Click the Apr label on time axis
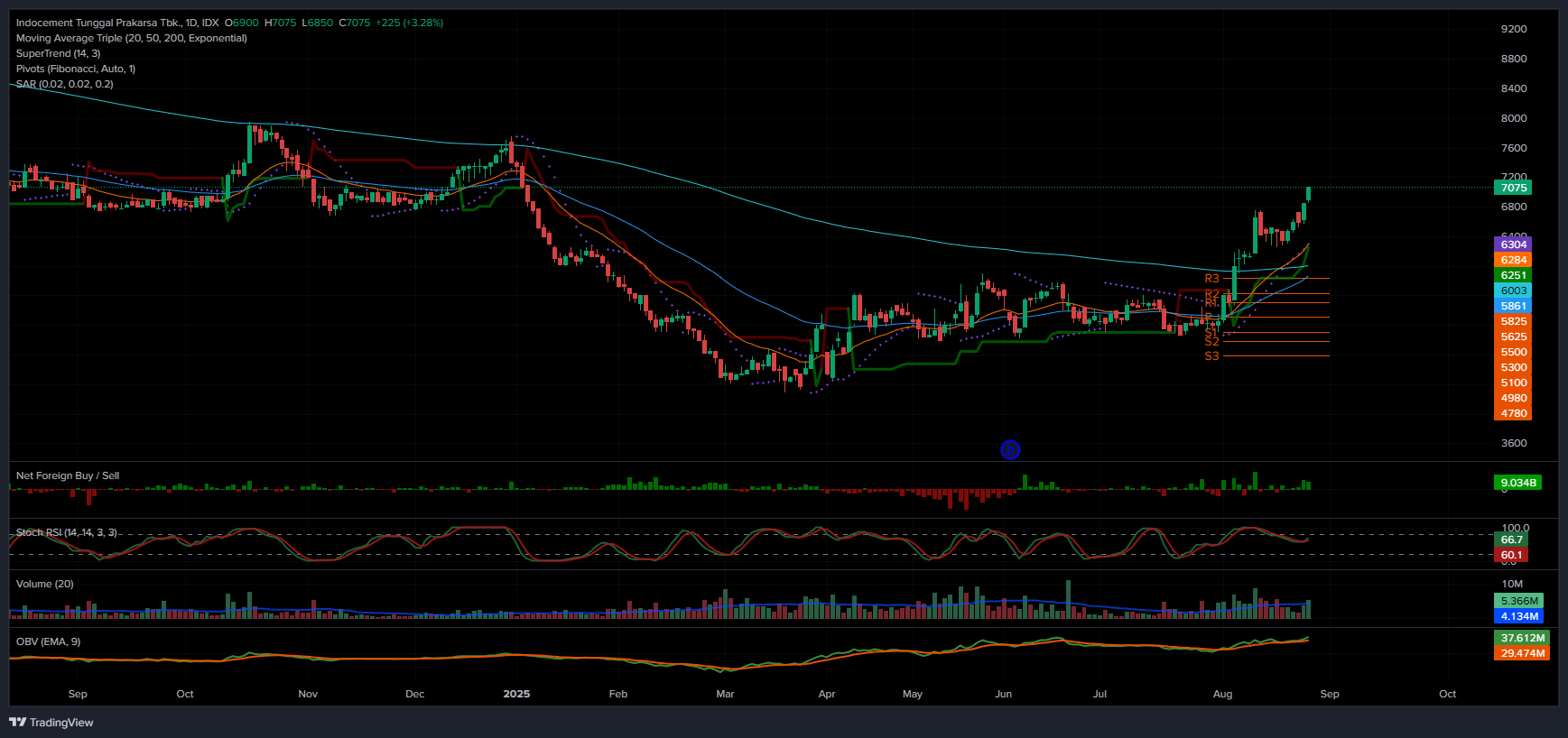The image size is (1568, 738). coord(826,694)
